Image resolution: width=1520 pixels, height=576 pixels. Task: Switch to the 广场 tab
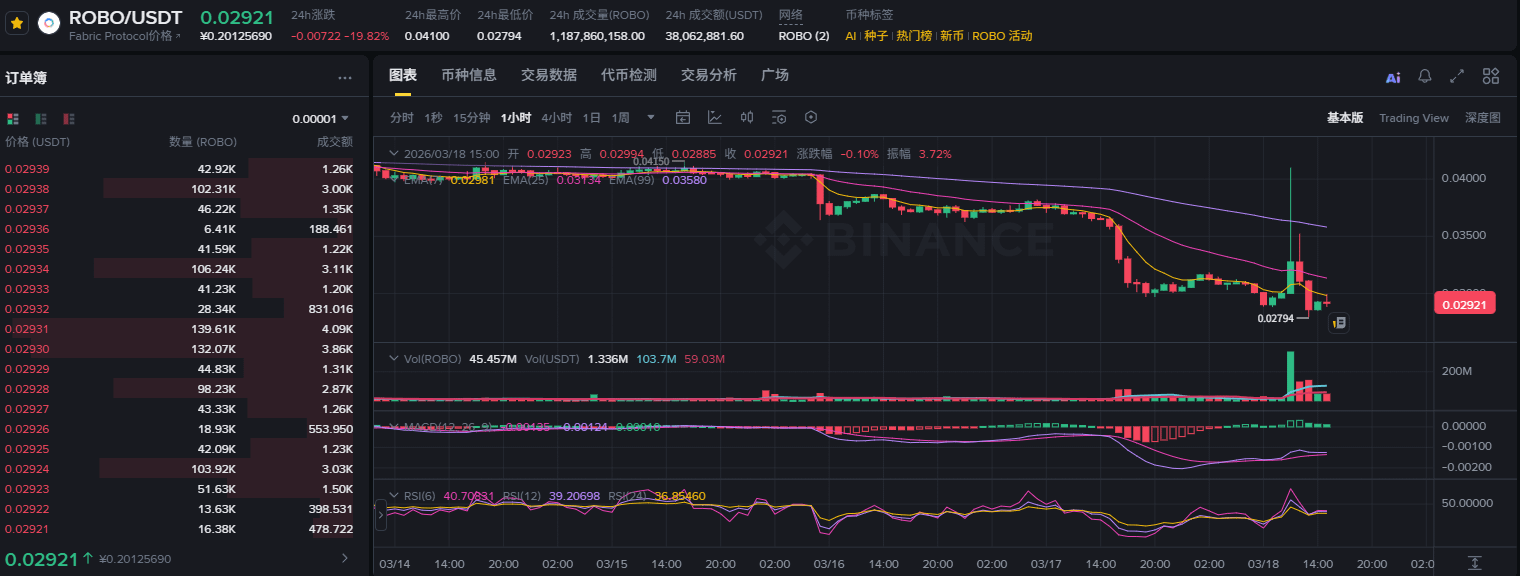pos(774,75)
